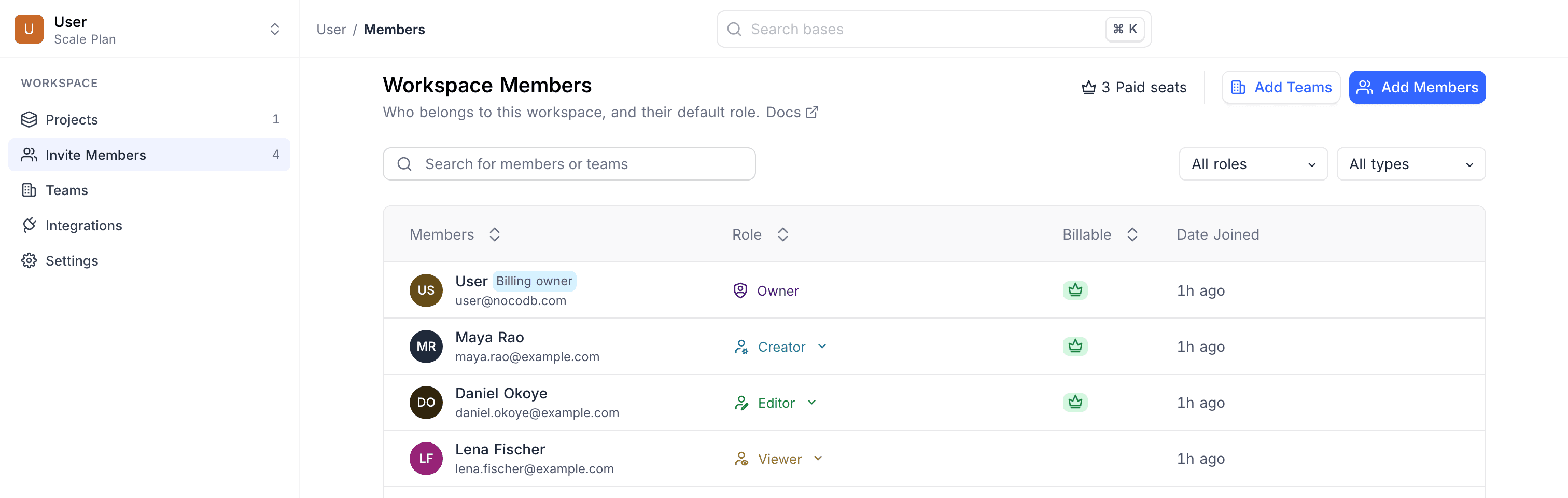Open Projects in the sidebar

tap(149, 119)
